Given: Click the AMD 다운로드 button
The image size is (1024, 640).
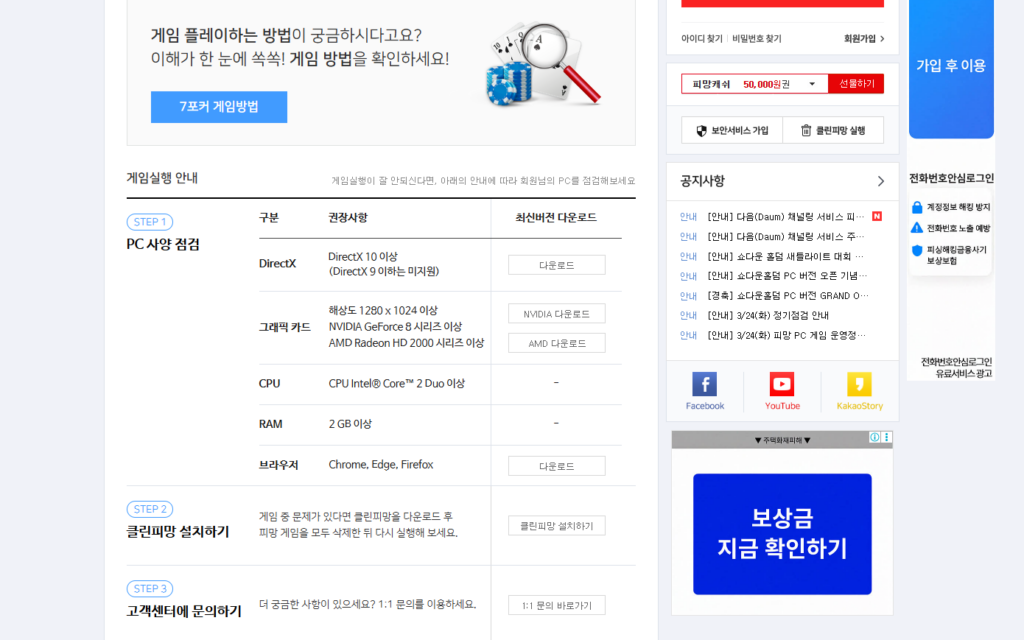Looking at the screenshot, I should point(556,343).
